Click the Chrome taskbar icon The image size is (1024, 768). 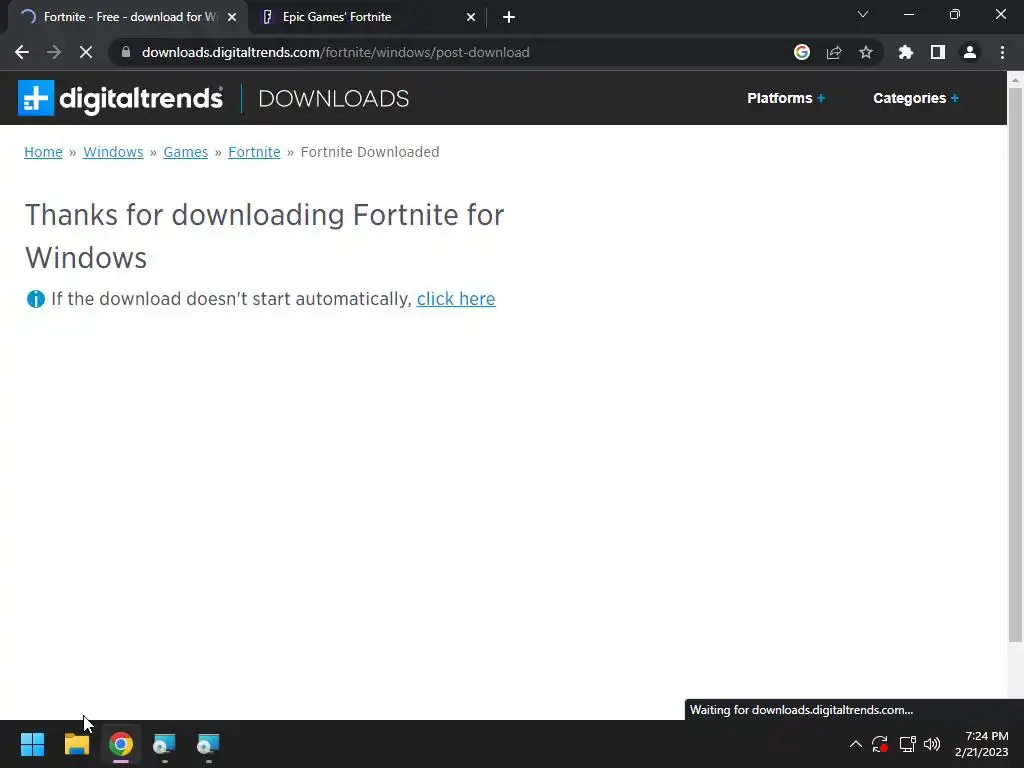coord(121,744)
